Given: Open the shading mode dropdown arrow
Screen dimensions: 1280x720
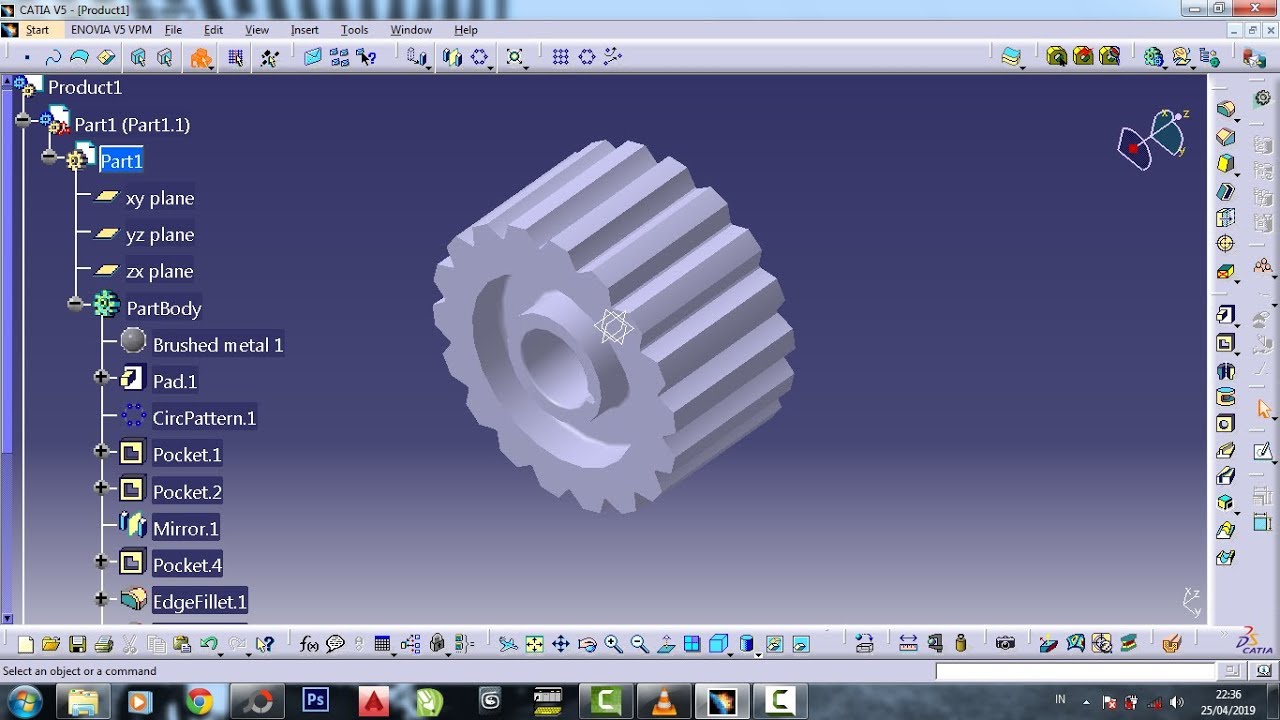Looking at the screenshot, I should (758, 653).
